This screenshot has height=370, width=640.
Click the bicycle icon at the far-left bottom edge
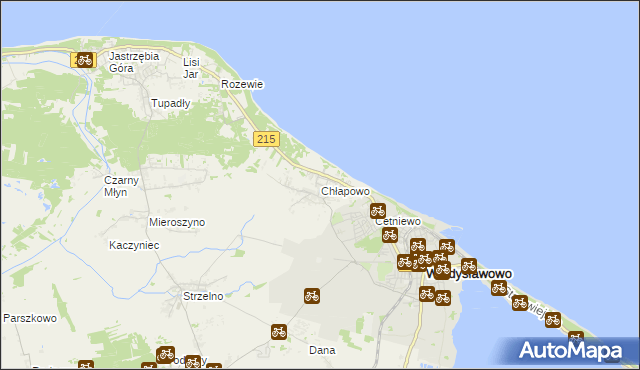click(x=86, y=365)
